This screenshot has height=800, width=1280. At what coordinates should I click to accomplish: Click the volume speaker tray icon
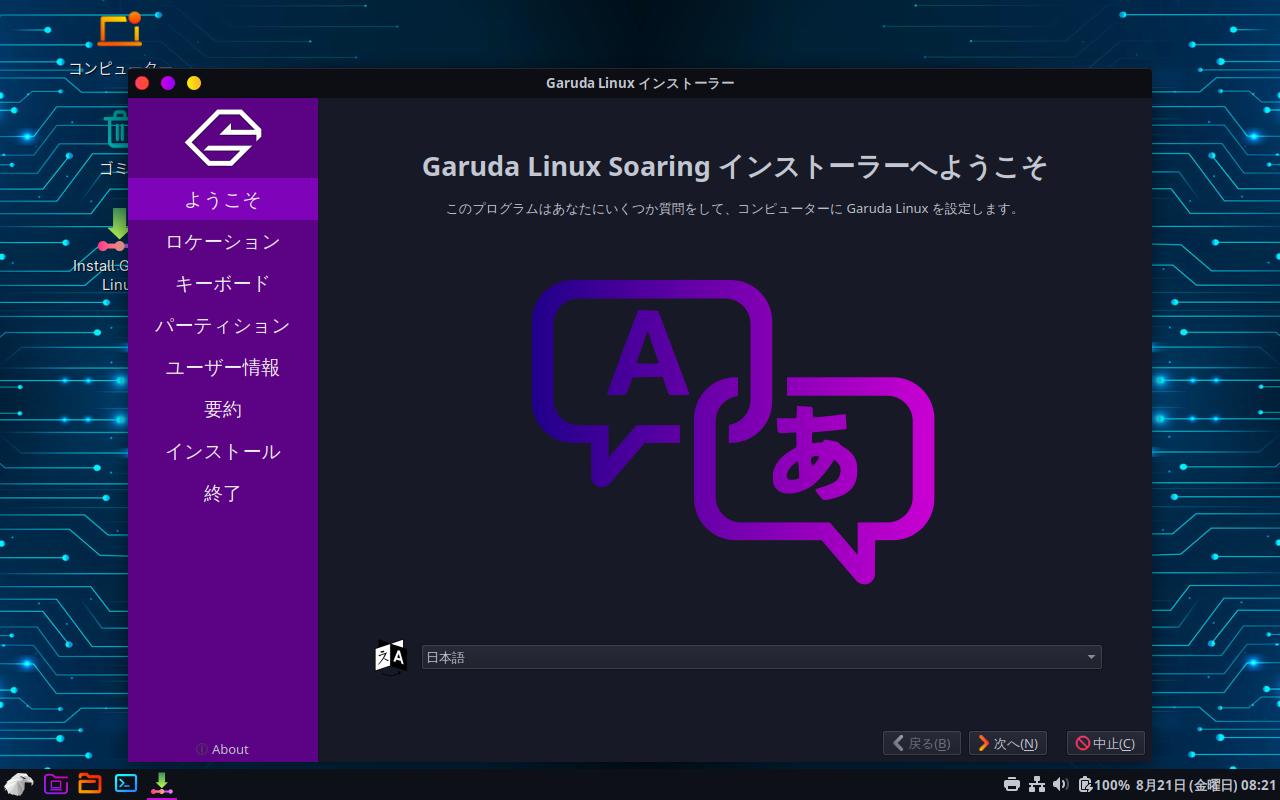tap(1061, 785)
